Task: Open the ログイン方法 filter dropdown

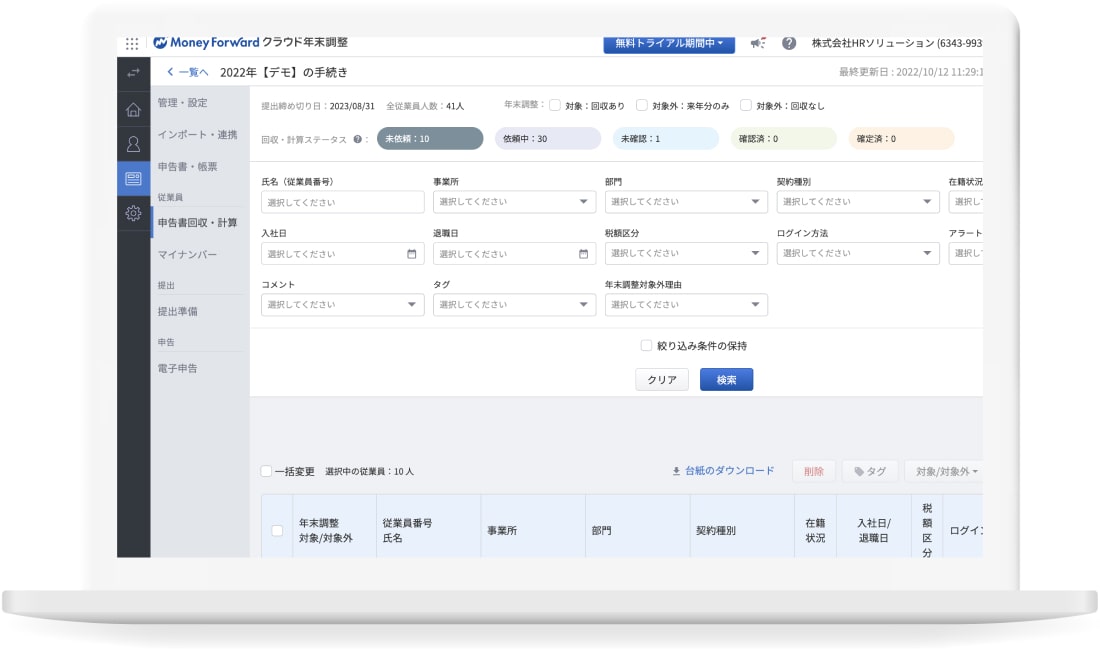Action: tap(858, 253)
